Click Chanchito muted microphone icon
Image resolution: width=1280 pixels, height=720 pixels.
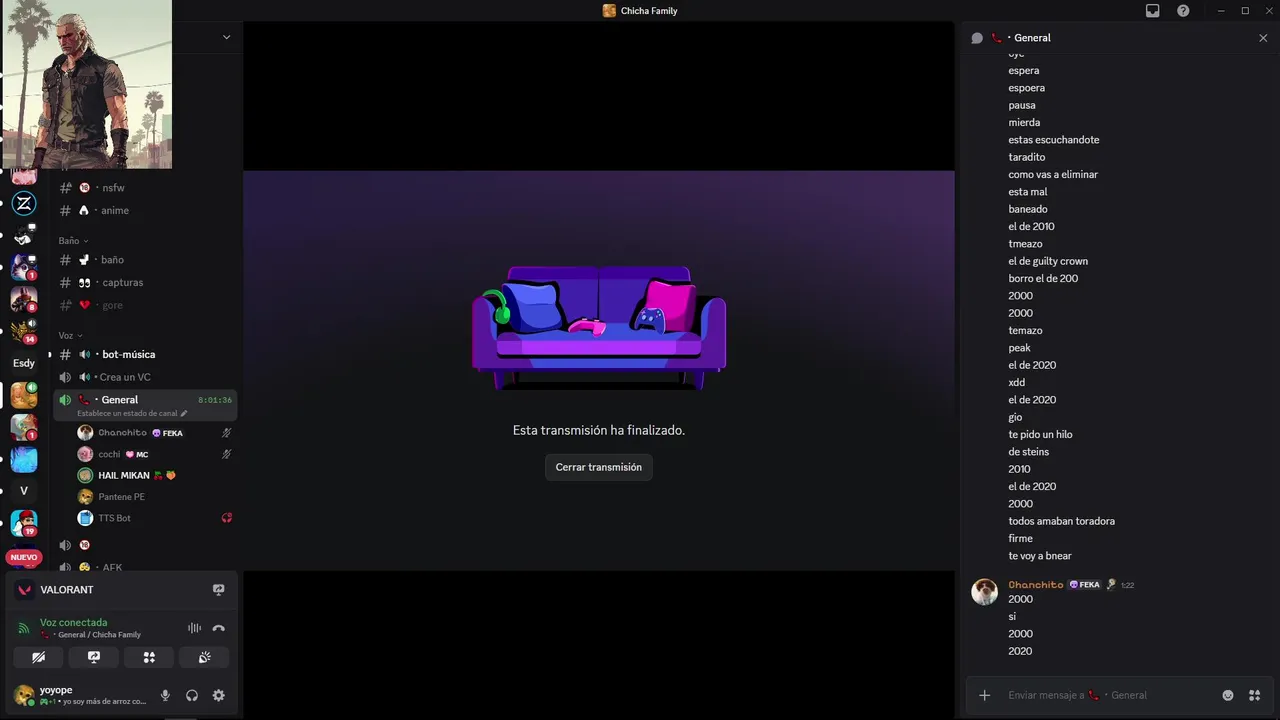point(226,433)
